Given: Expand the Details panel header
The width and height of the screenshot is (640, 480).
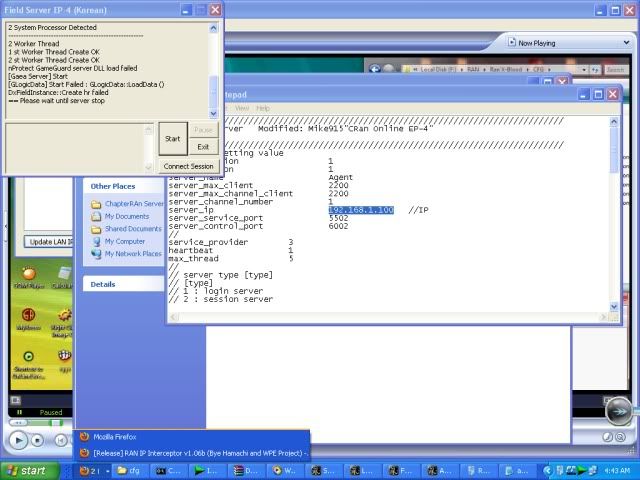Looking at the screenshot, I should [x=104, y=284].
